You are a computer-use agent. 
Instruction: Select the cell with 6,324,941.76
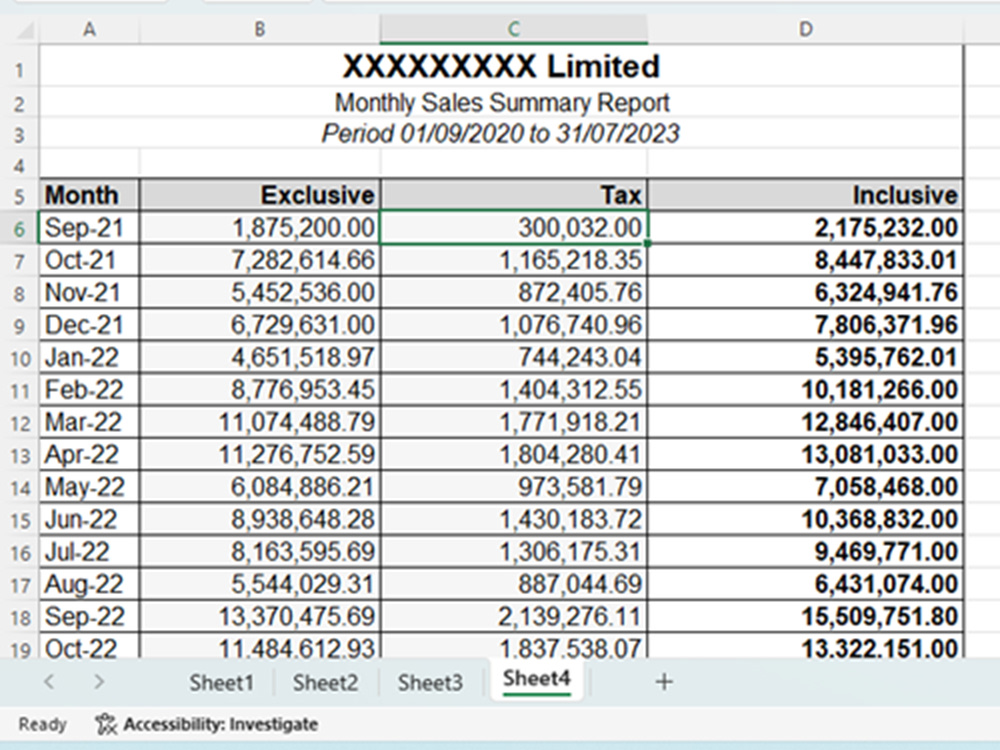[805, 293]
